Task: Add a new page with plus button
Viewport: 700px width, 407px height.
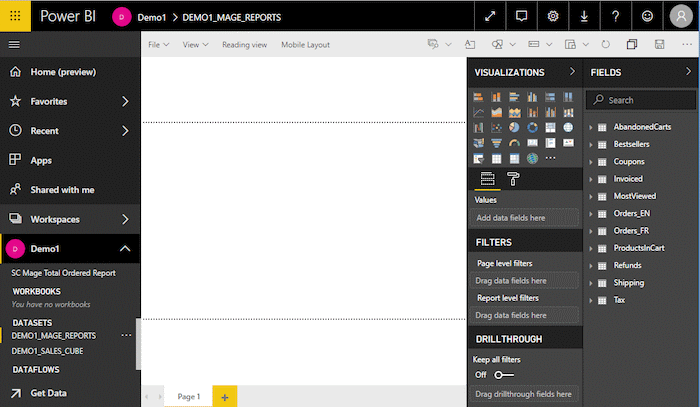Action: (x=225, y=397)
